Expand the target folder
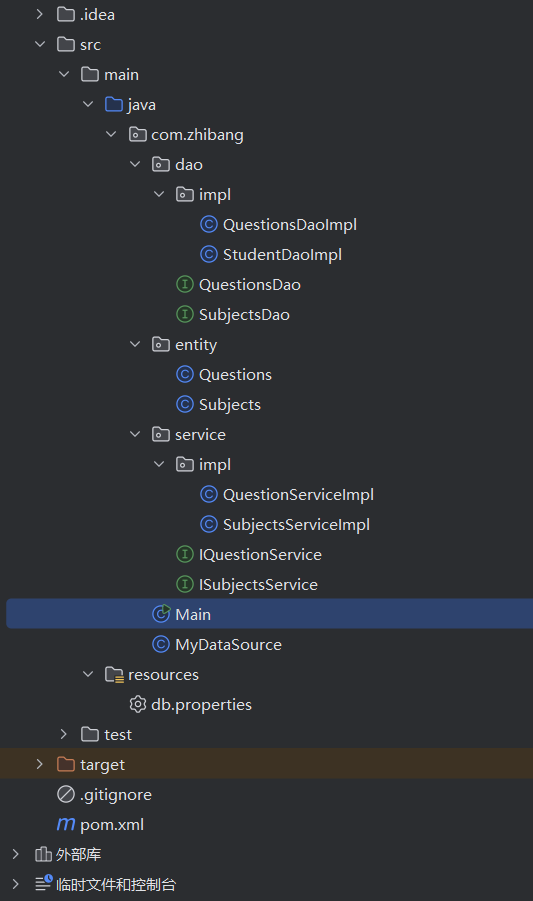 point(40,764)
